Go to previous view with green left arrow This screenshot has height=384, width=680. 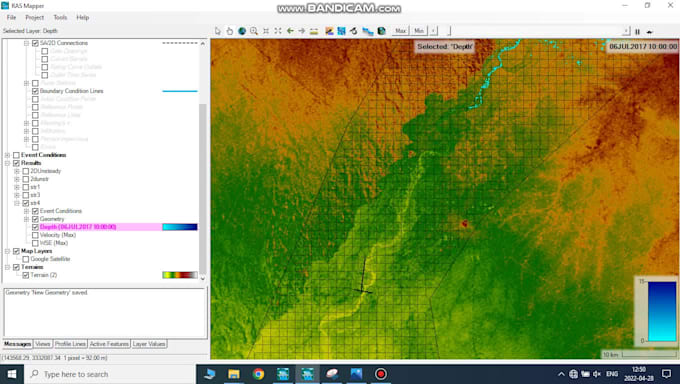[x=290, y=31]
